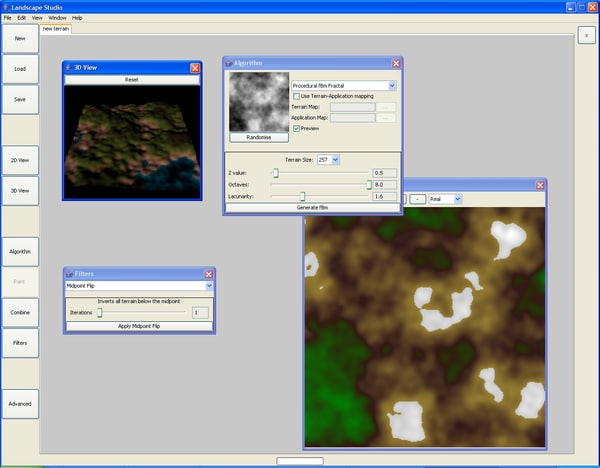Click the Randomise button
The image size is (600, 468).
[259, 137]
